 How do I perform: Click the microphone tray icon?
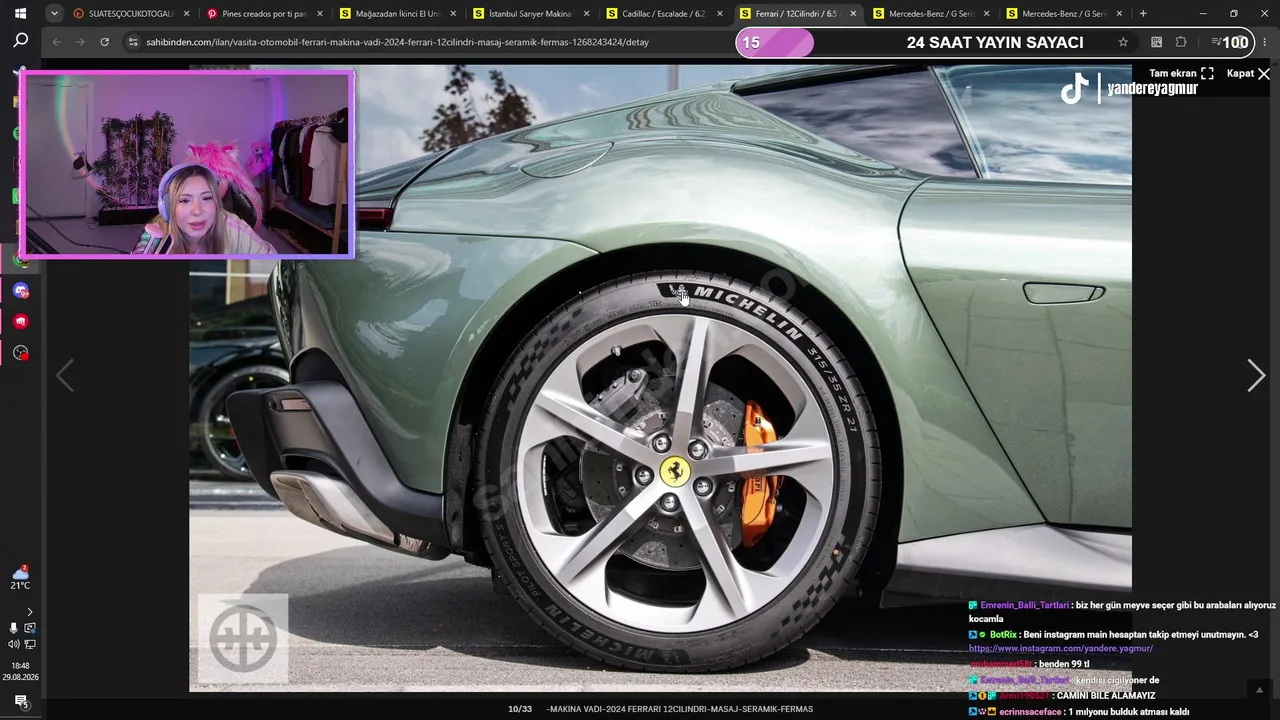click(x=13, y=628)
